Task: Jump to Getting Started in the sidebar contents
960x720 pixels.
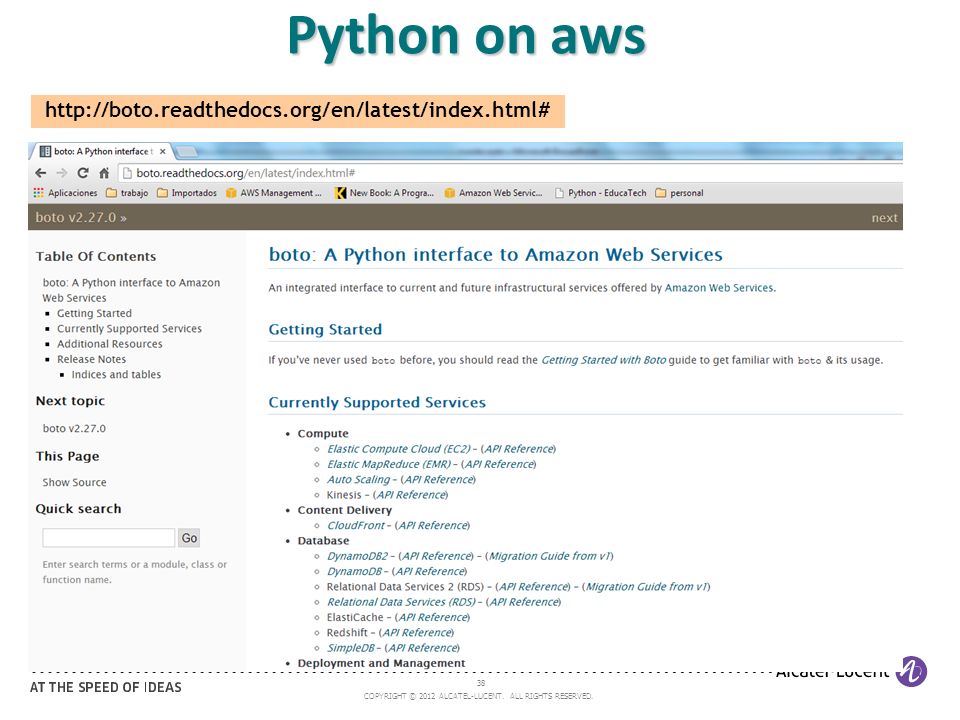Action: click(94, 313)
